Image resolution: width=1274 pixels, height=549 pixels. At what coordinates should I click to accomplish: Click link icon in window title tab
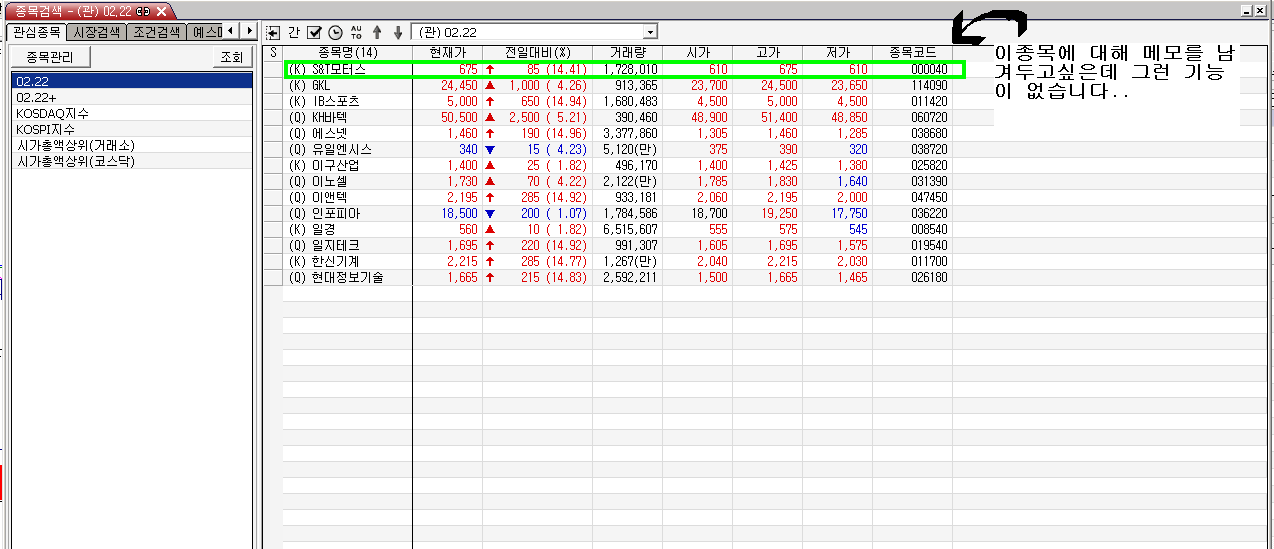(x=143, y=10)
